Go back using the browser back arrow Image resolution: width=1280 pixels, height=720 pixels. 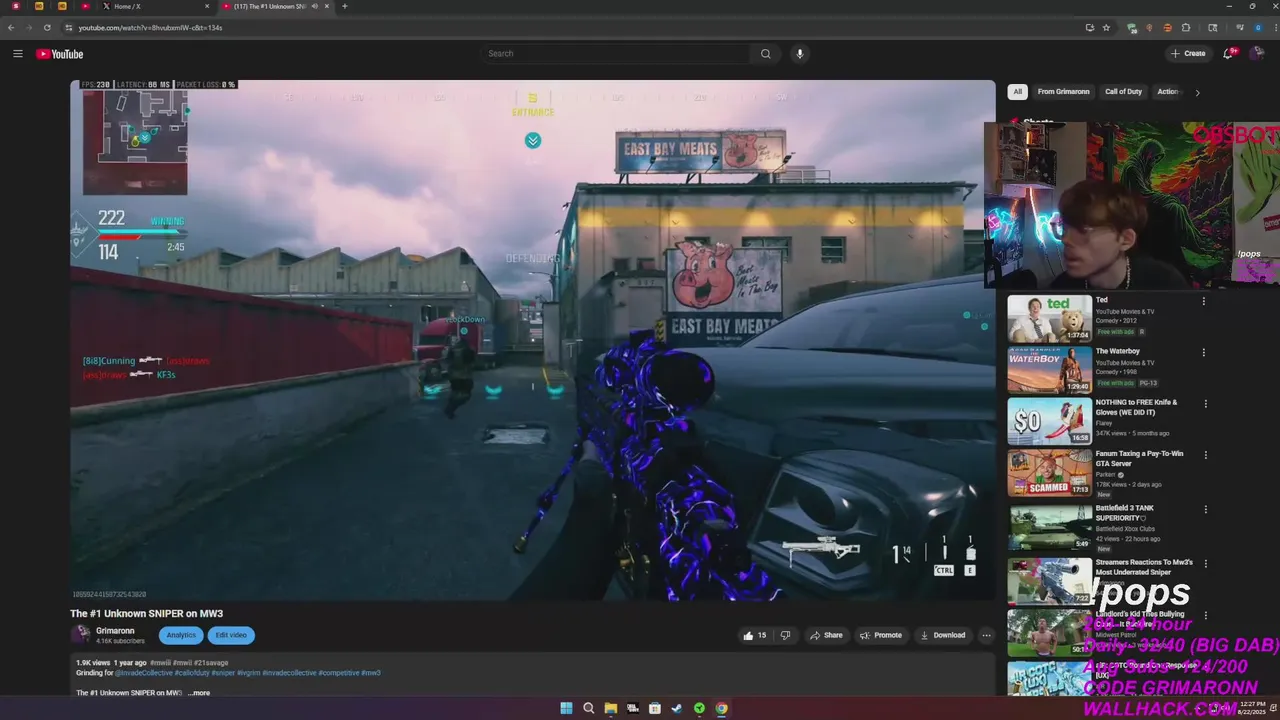click(11, 28)
